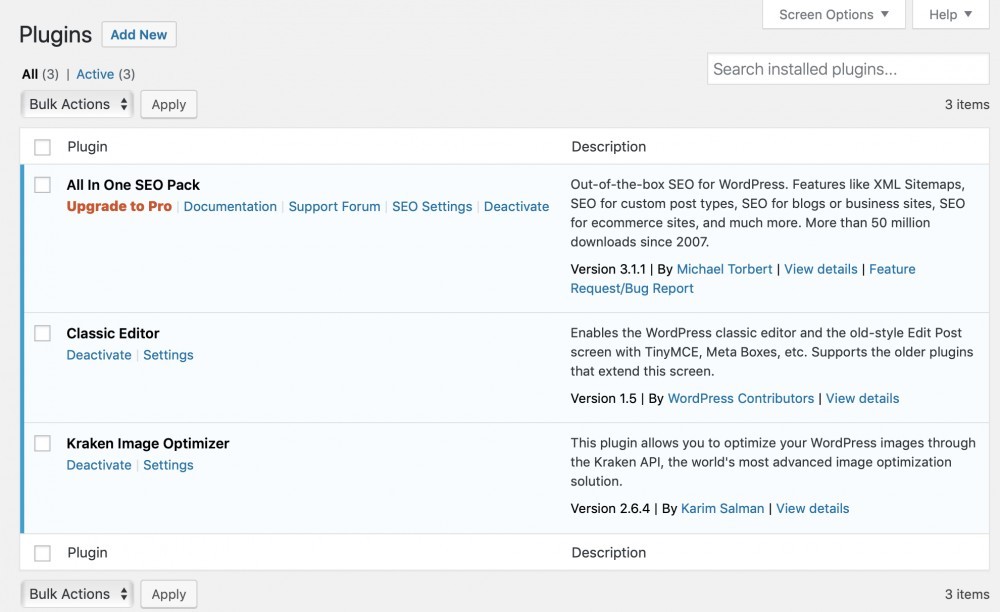This screenshot has width=1000, height=612.
Task: Click the Description column header in footer
Action: (608, 553)
